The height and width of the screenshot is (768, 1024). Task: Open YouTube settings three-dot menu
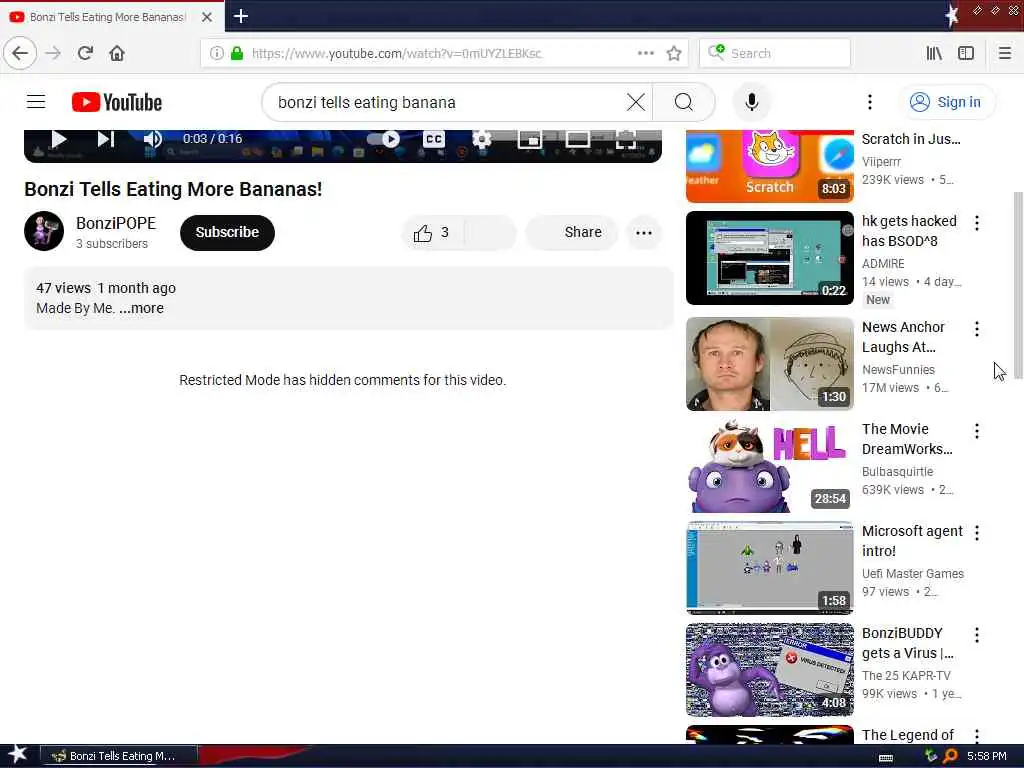[x=869, y=102]
